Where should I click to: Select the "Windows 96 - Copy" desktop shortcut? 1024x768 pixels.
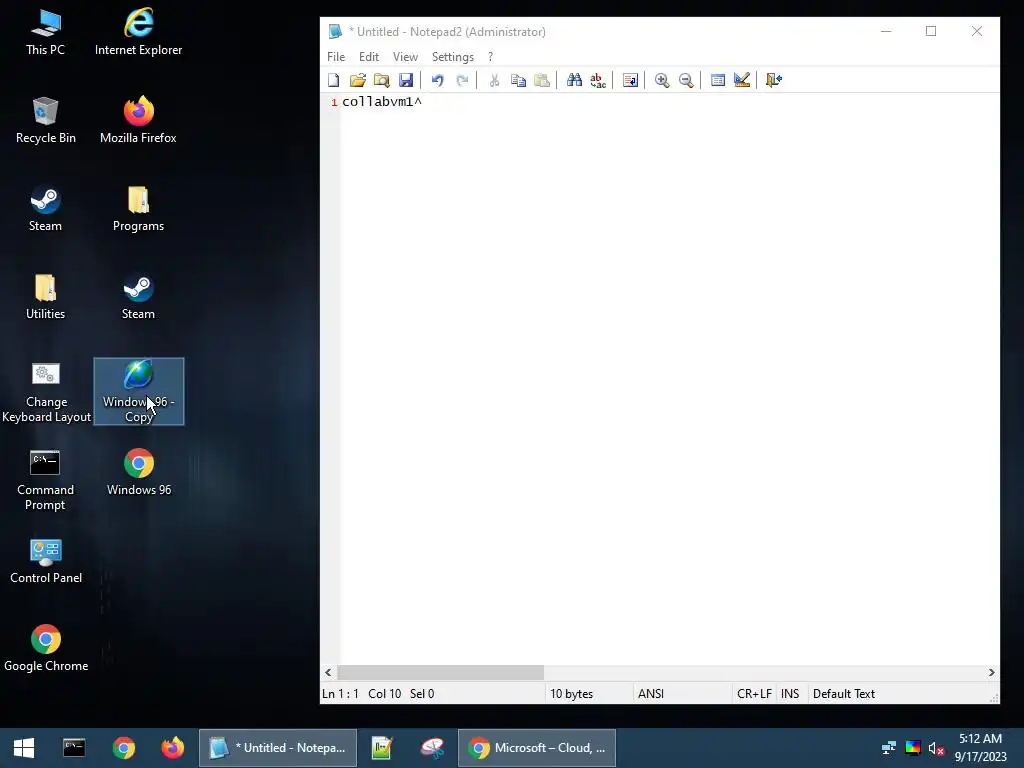[x=139, y=392]
